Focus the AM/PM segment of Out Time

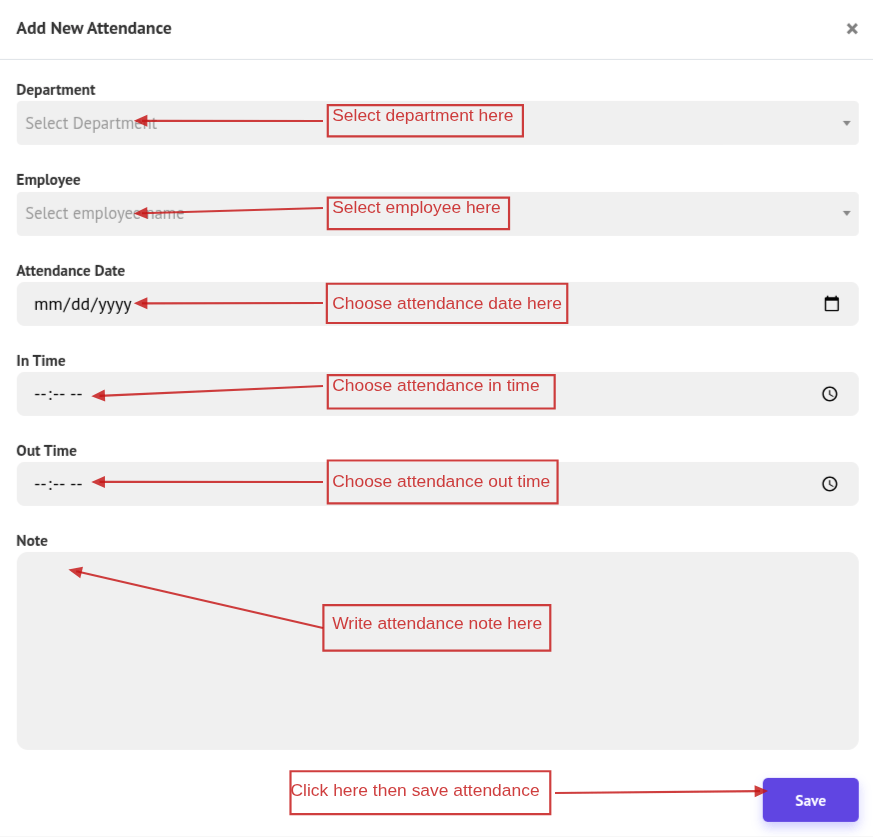[x=76, y=484]
